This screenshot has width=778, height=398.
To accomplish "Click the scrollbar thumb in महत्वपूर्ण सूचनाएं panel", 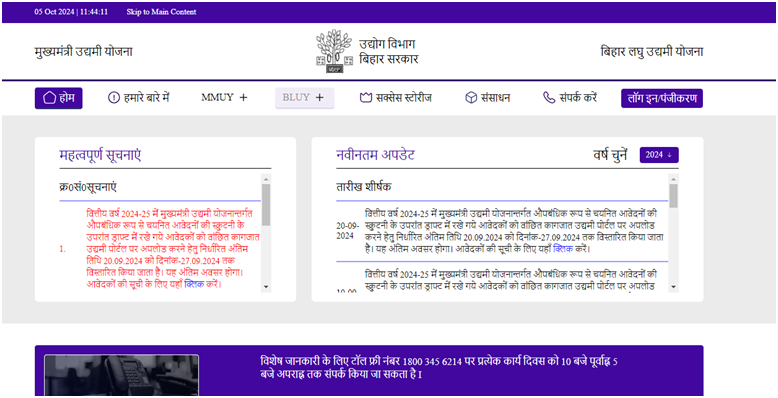I will [x=266, y=205].
